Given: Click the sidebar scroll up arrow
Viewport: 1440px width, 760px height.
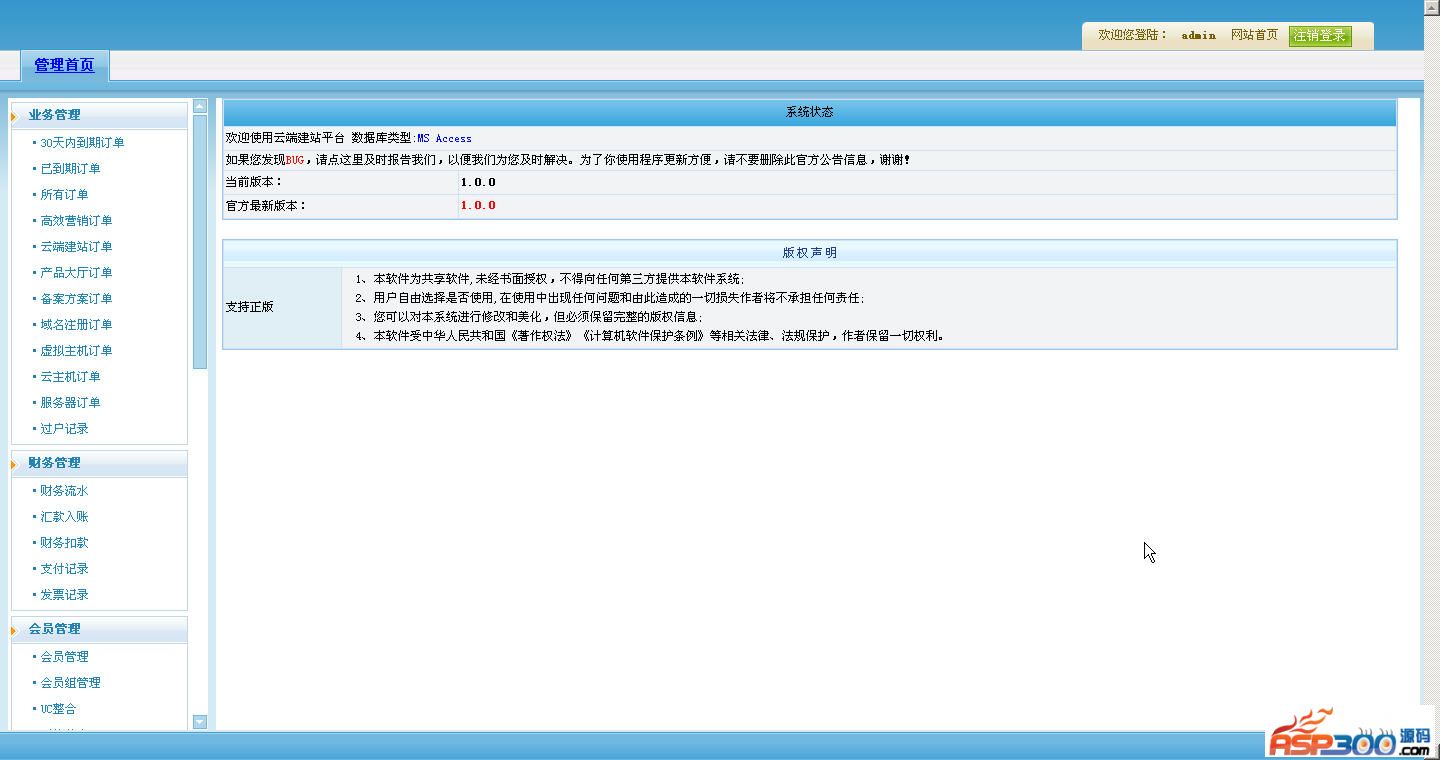Looking at the screenshot, I should tap(200, 106).
